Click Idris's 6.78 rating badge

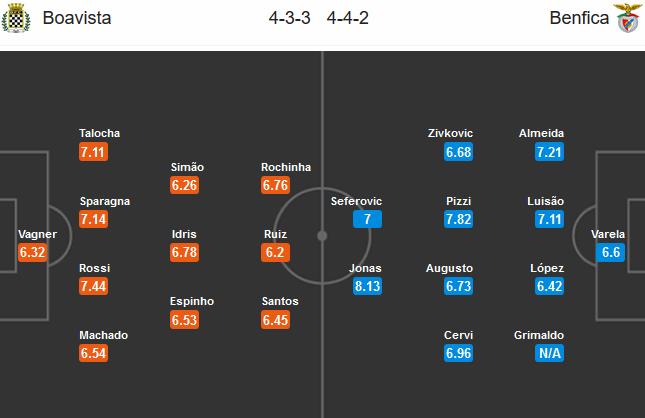184,252
